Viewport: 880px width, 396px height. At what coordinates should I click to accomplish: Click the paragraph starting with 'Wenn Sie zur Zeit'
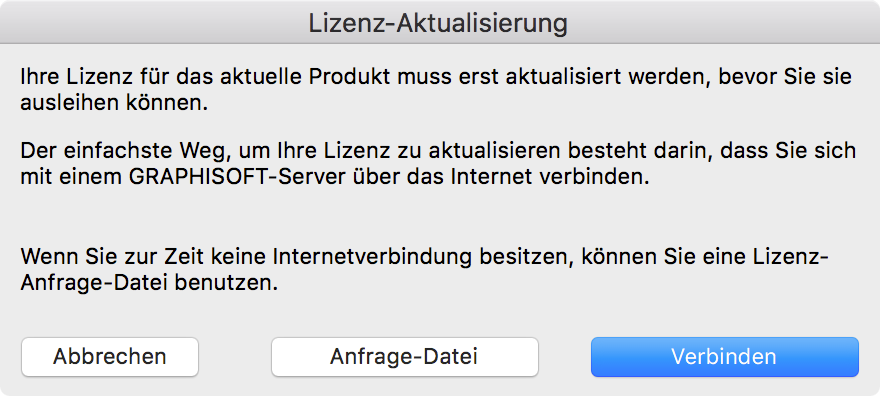tap(424, 270)
